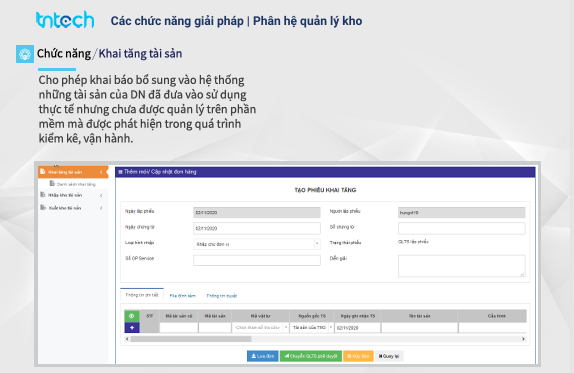This screenshot has width=574, height=373.
Task: Click the blue Lưu đơn button
Action: click(x=262, y=356)
